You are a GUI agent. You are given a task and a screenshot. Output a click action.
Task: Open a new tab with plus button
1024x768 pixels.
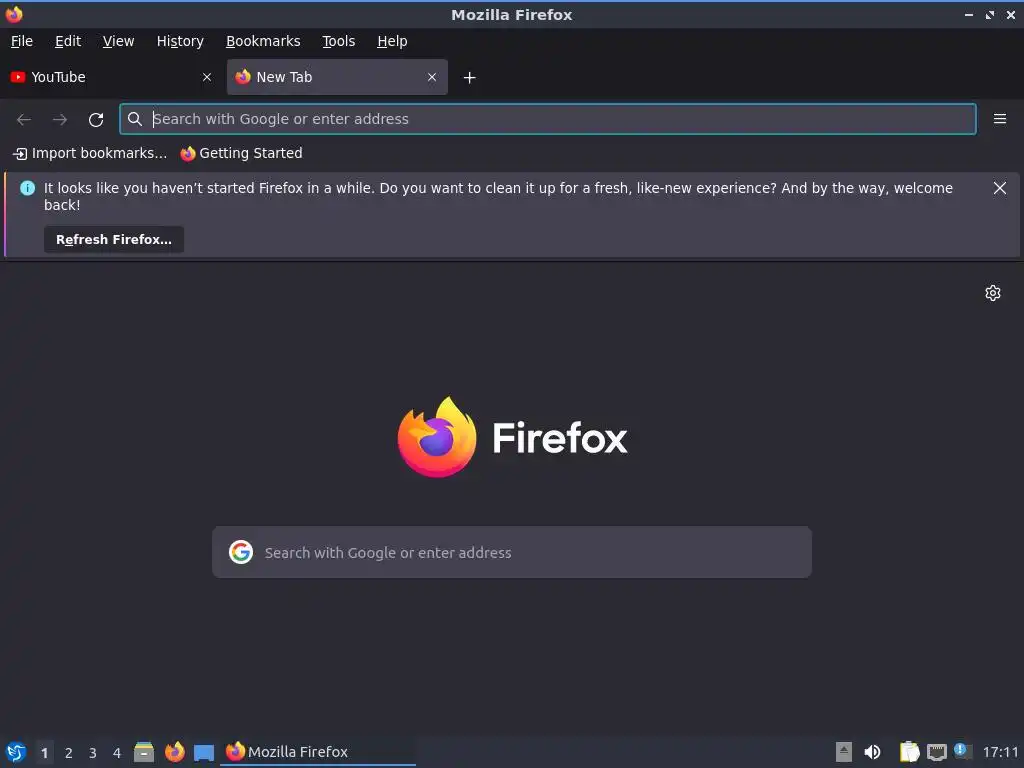click(470, 78)
